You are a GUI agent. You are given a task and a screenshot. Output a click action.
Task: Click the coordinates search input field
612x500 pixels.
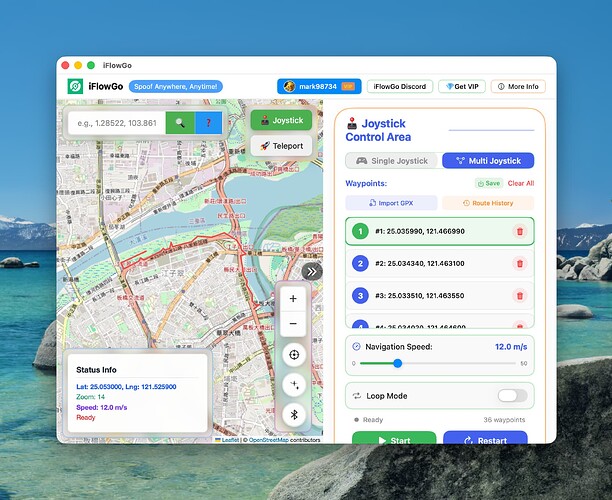click(117, 123)
